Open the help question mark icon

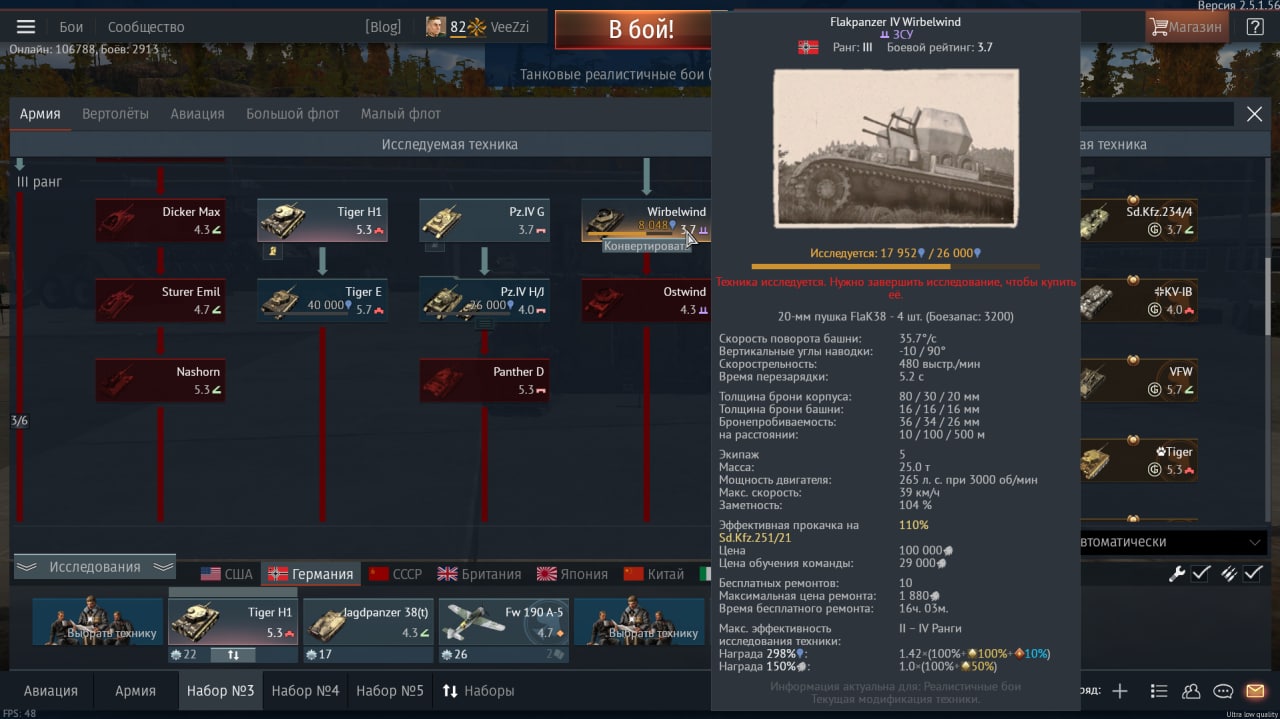point(1254,27)
